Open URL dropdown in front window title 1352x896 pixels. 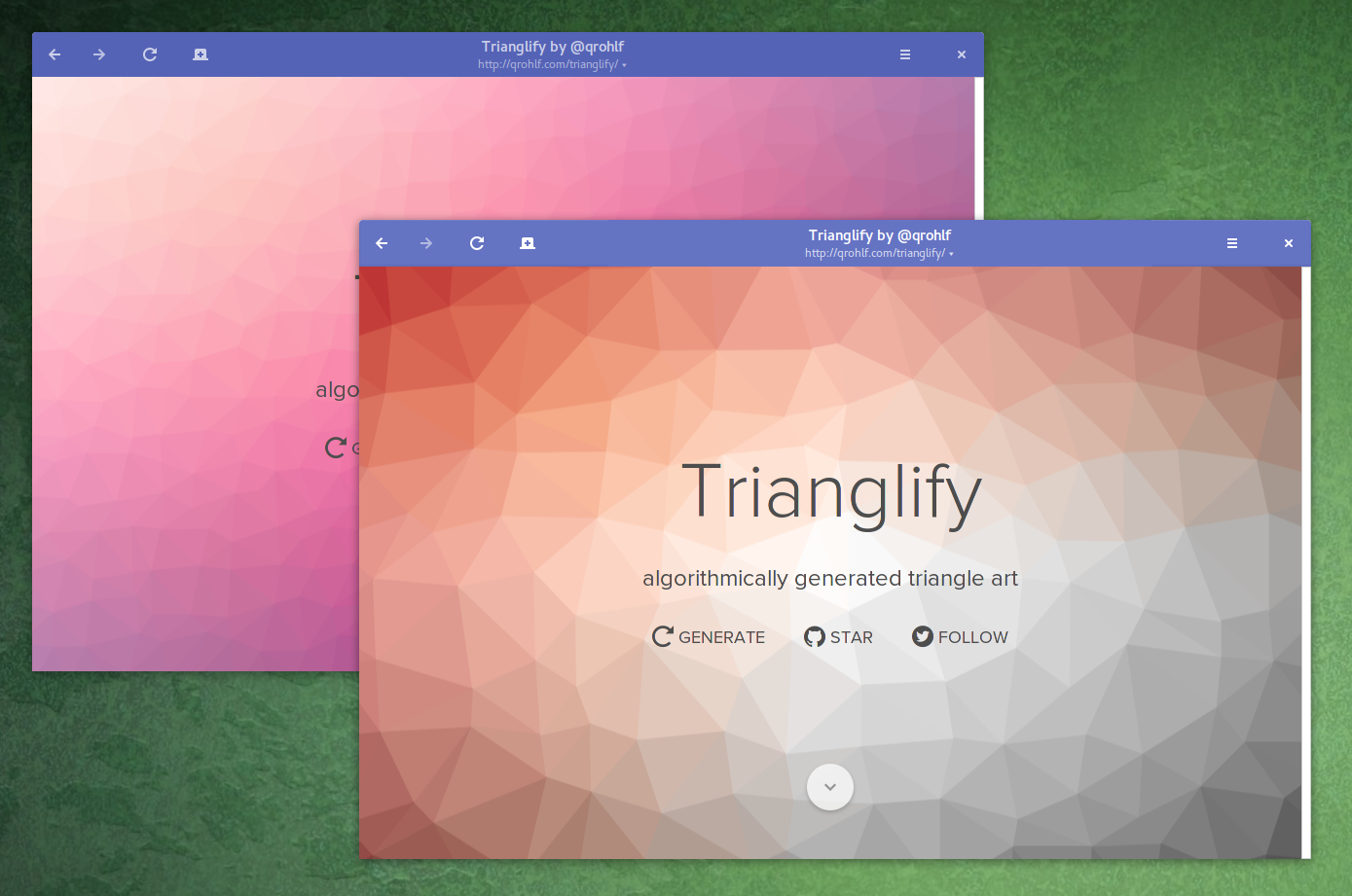(x=951, y=254)
